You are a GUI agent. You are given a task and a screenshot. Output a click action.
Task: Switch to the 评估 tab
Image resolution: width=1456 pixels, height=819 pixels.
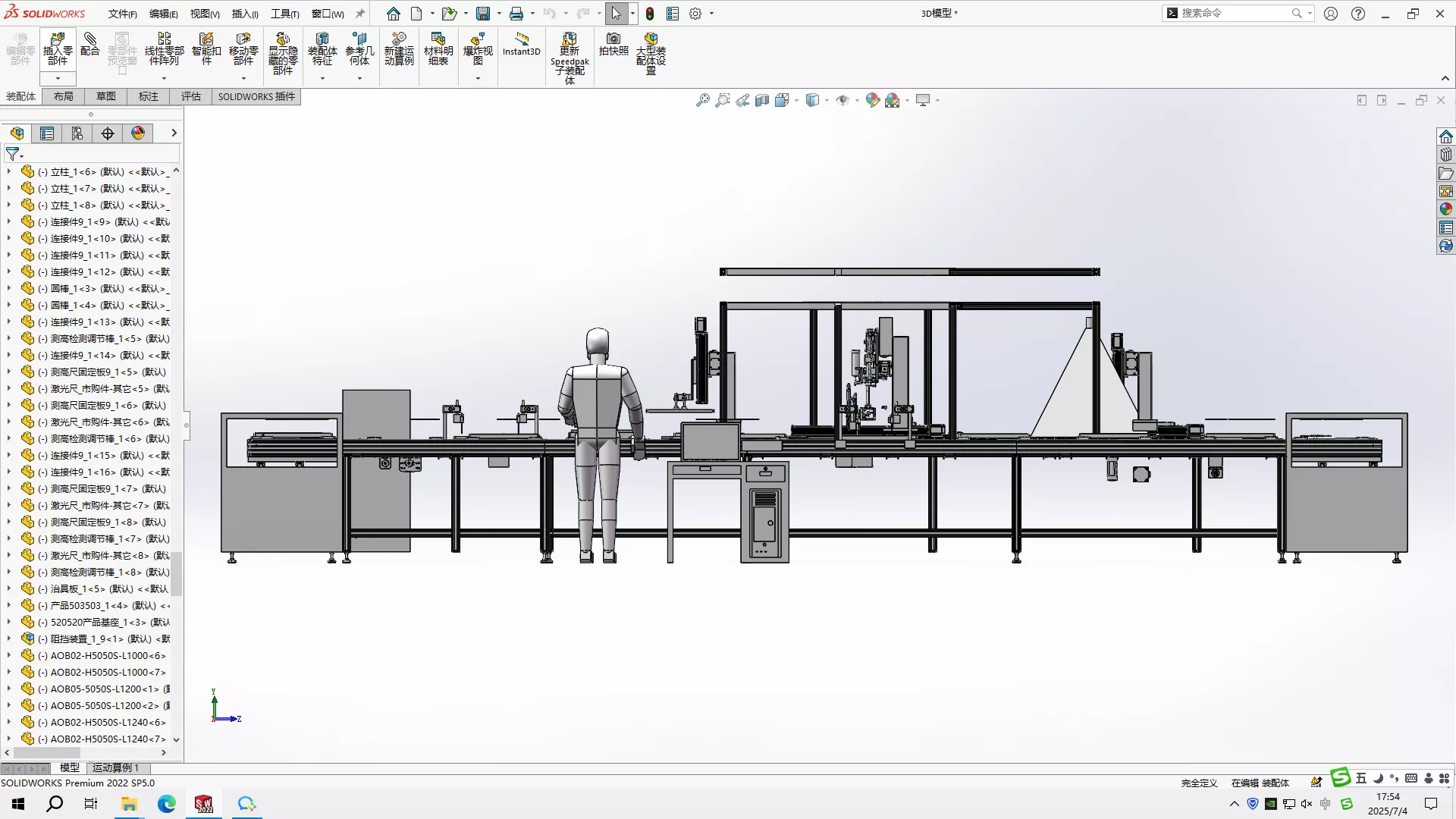191,96
